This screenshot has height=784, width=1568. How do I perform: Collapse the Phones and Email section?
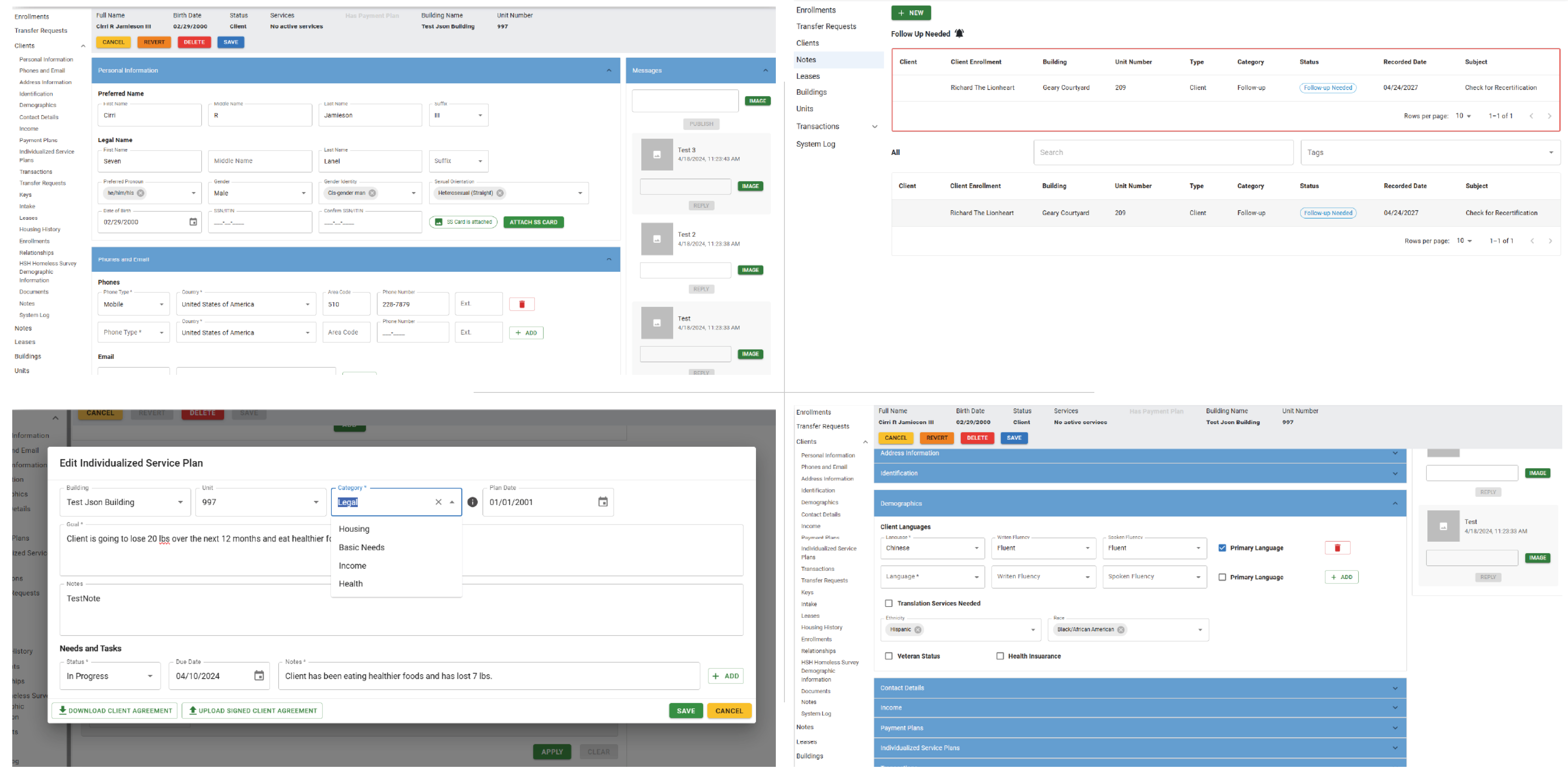609,259
